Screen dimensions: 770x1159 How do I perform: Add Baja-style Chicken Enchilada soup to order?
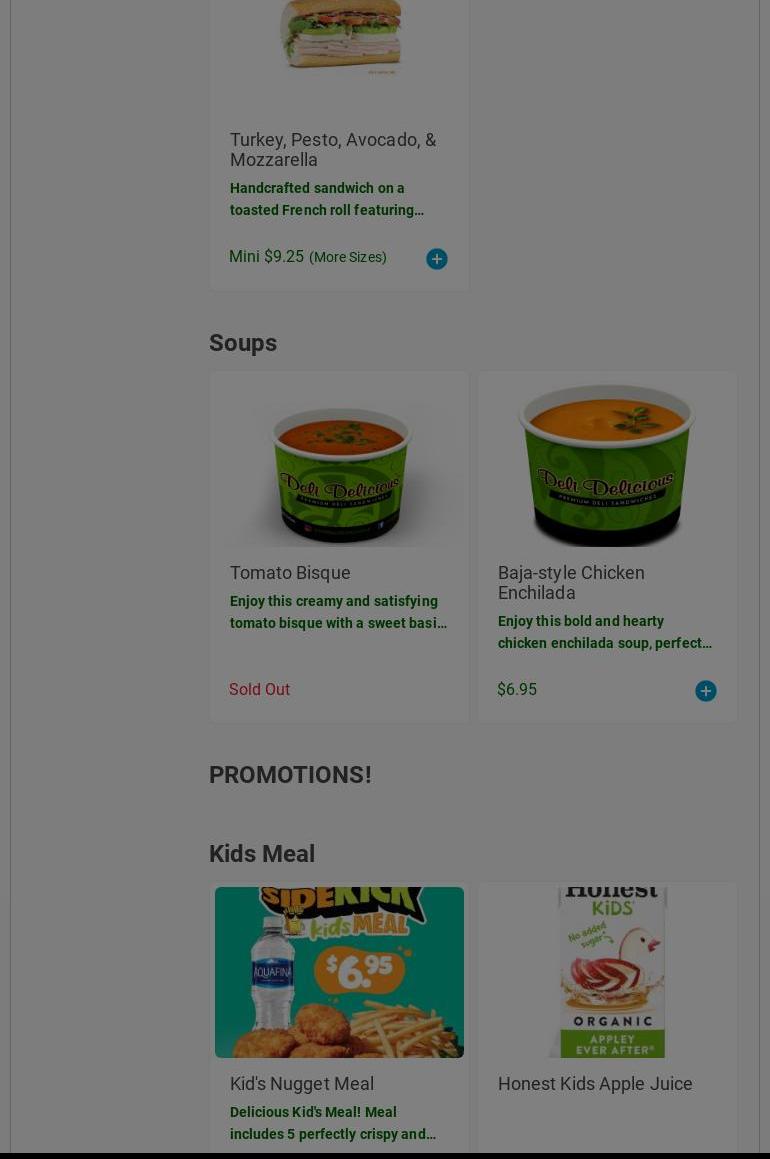tap(706, 690)
